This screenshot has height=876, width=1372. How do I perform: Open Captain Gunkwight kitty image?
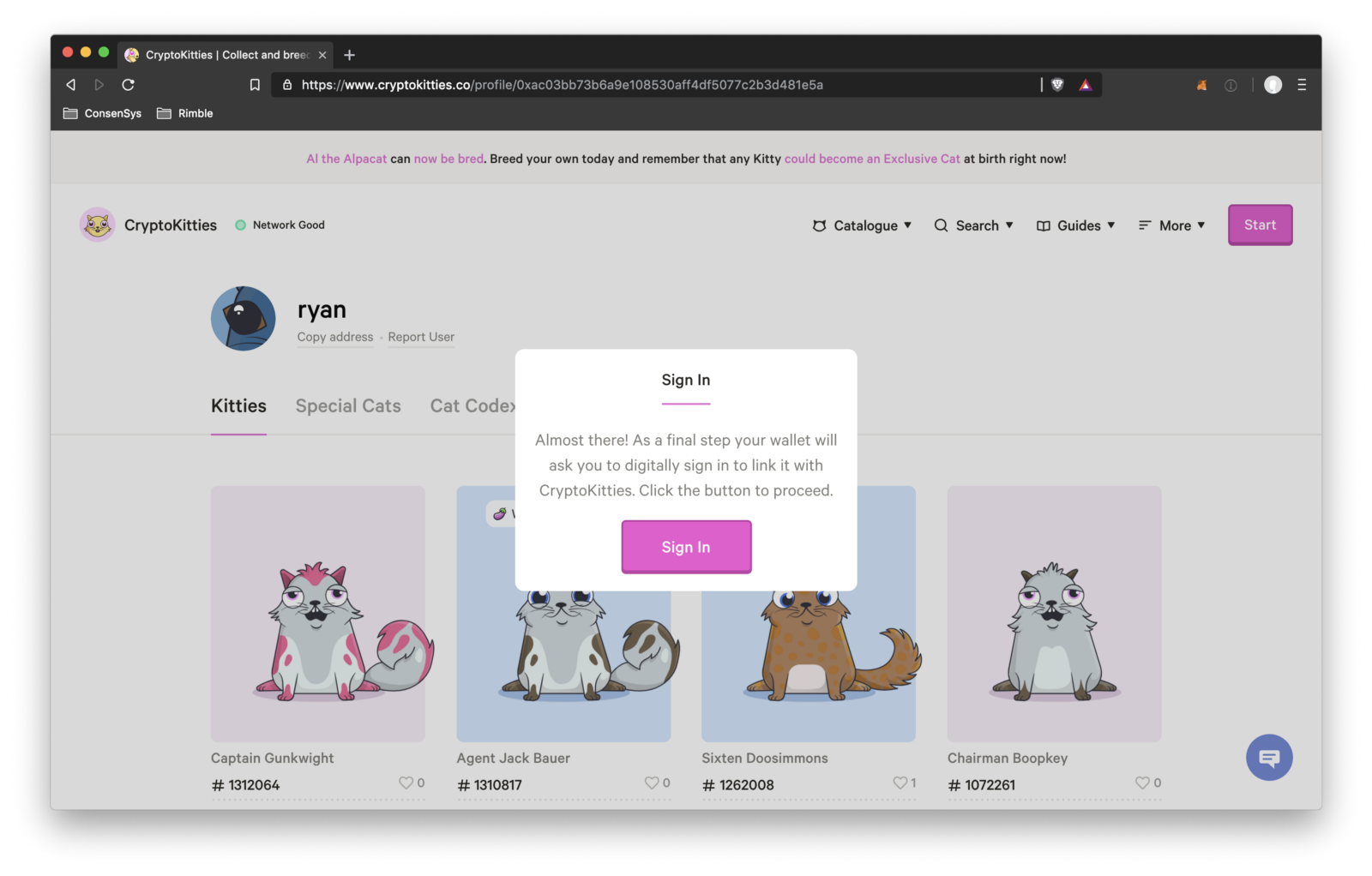pos(318,614)
